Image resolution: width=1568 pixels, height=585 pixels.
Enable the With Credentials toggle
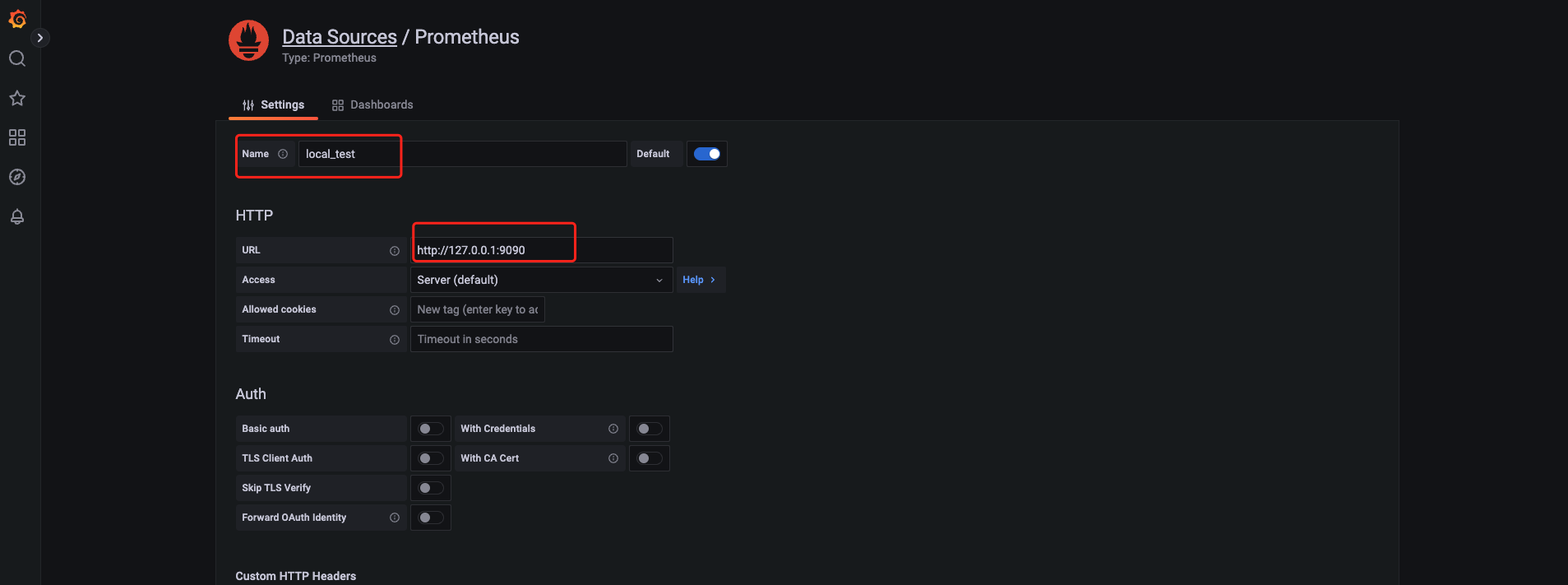click(x=650, y=429)
